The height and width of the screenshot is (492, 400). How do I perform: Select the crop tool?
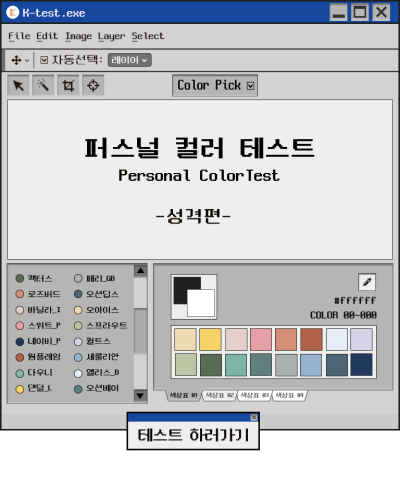point(68,86)
